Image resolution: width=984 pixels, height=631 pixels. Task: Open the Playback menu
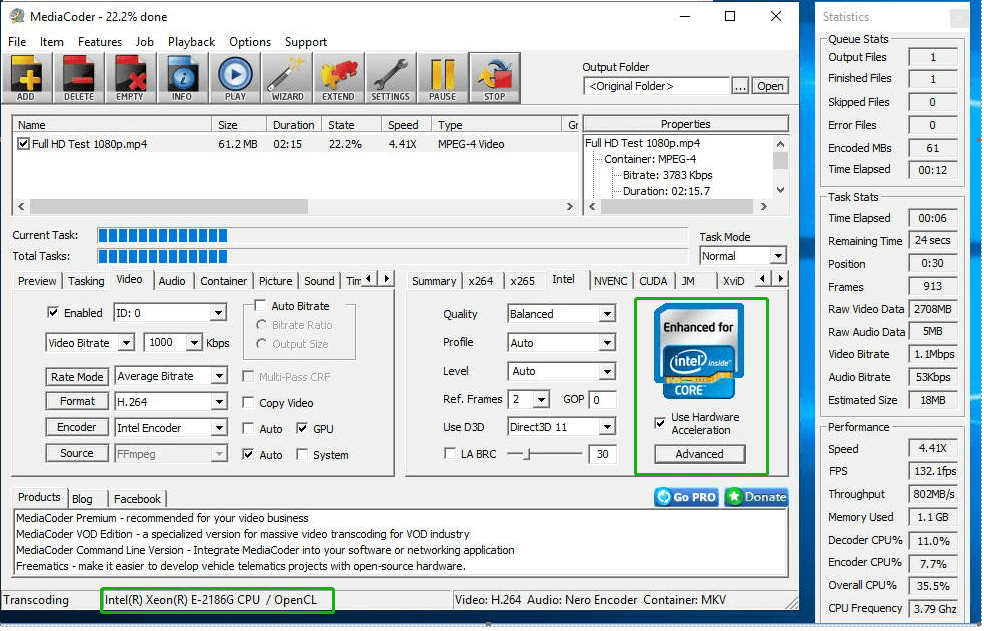point(191,42)
